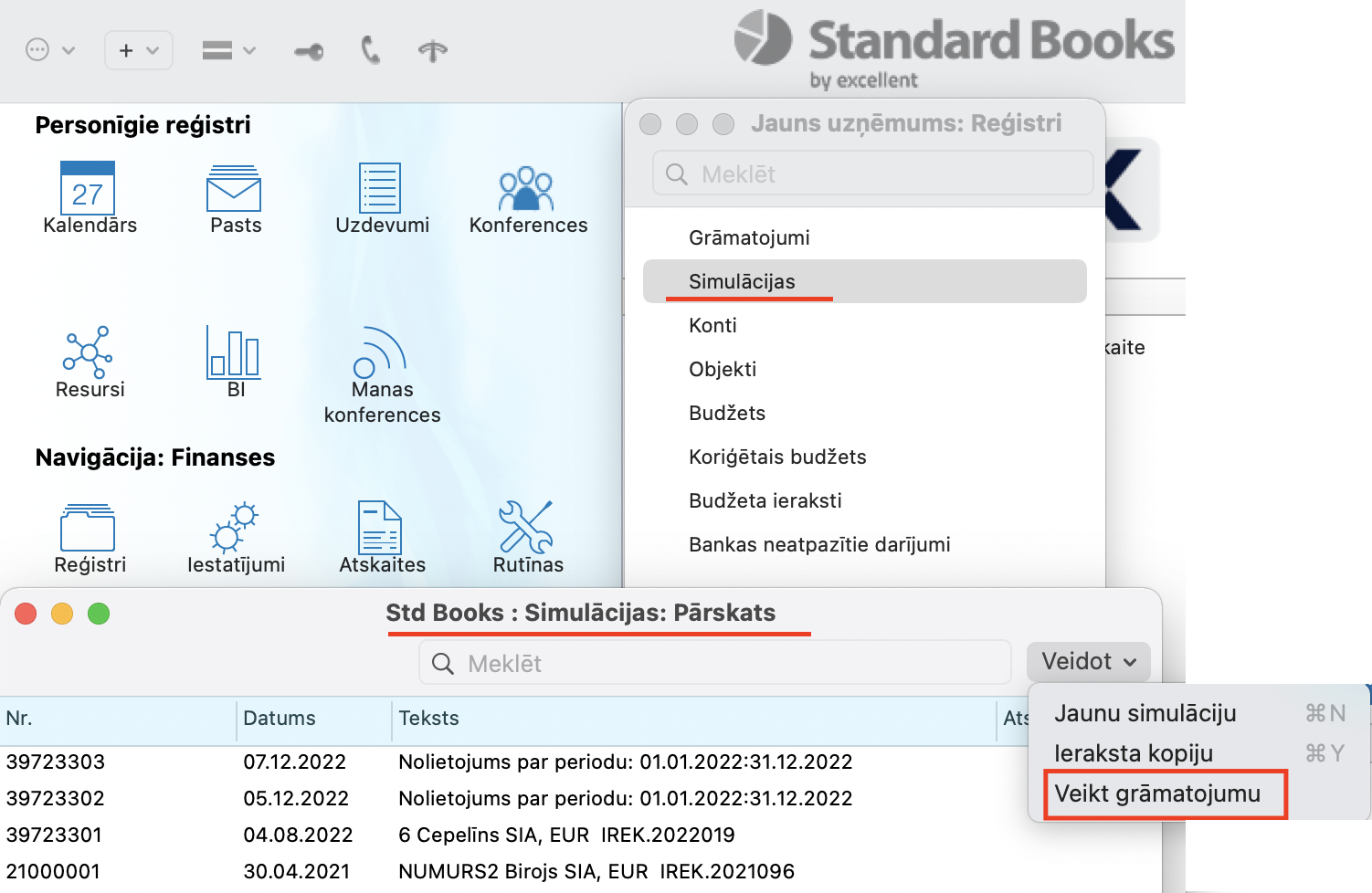The width and height of the screenshot is (1372, 893).
Task: Open the Rutīnas tools icon
Action: [526, 528]
